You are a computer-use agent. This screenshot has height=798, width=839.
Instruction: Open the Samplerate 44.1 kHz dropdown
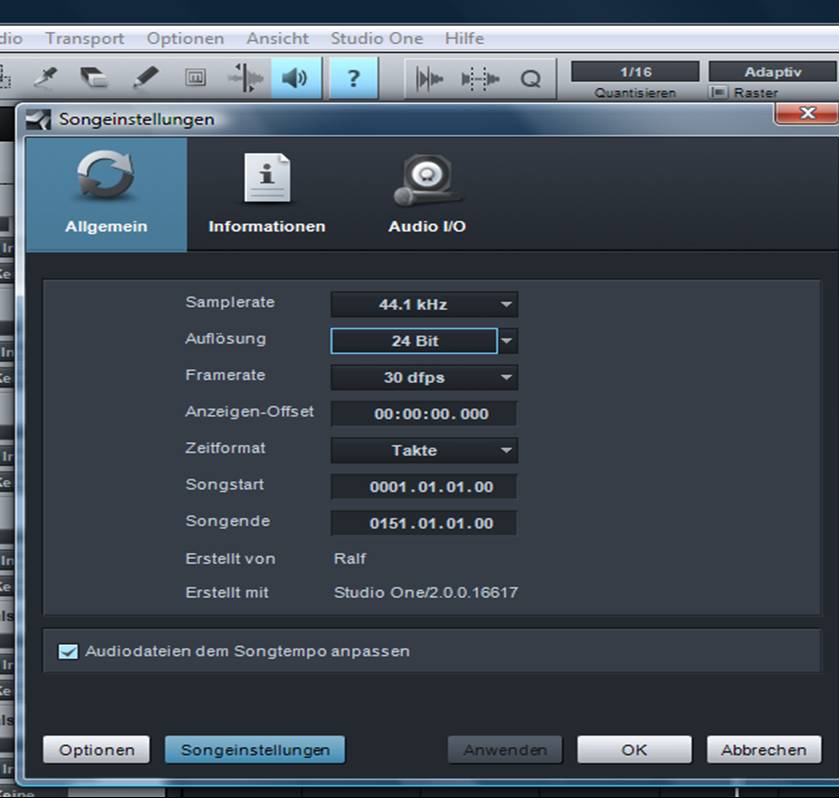click(424, 304)
